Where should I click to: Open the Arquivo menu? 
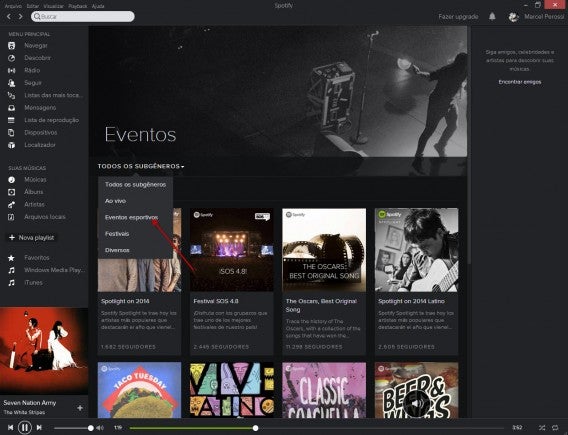pos(13,6)
